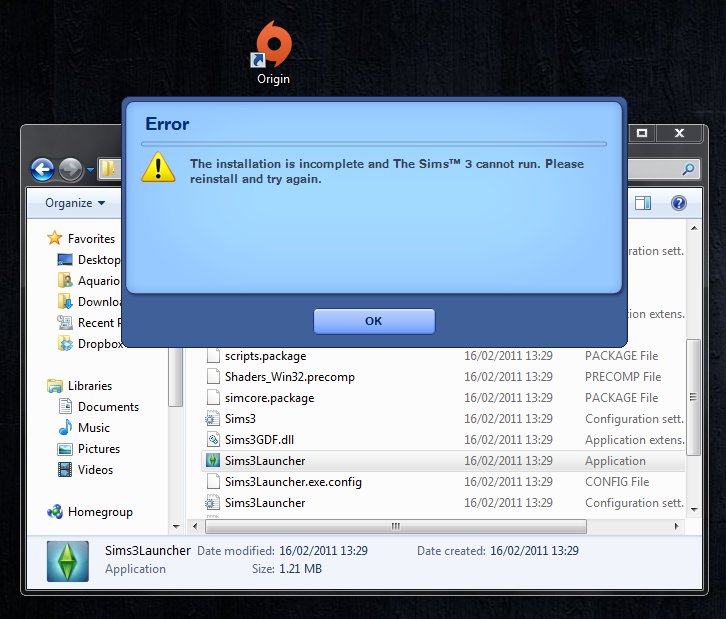
Task: Open the Pictures library
Action: click(x=99, y=449)
